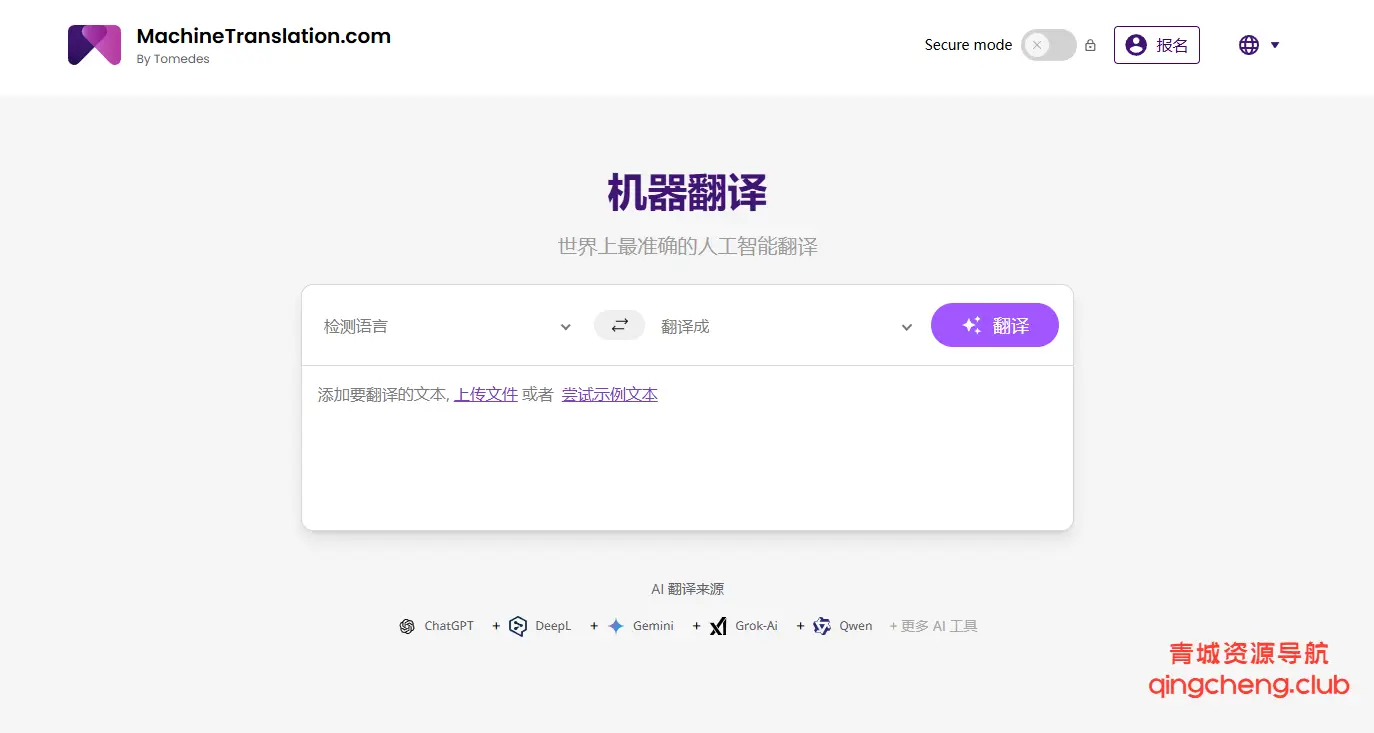Viewport: 1374px width, 733px height.
Task: Click the sparkle icon on the 翻译 button
Action: [x=970, y=325]
